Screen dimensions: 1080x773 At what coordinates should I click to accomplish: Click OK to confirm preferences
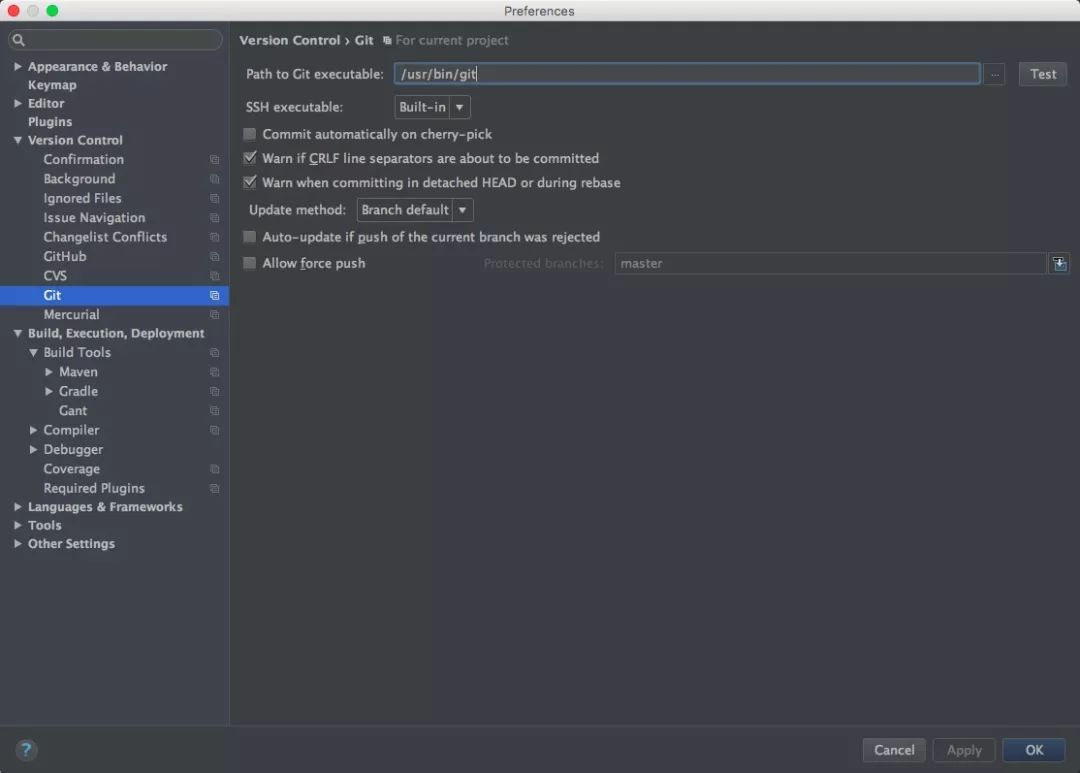[1034, 750]
